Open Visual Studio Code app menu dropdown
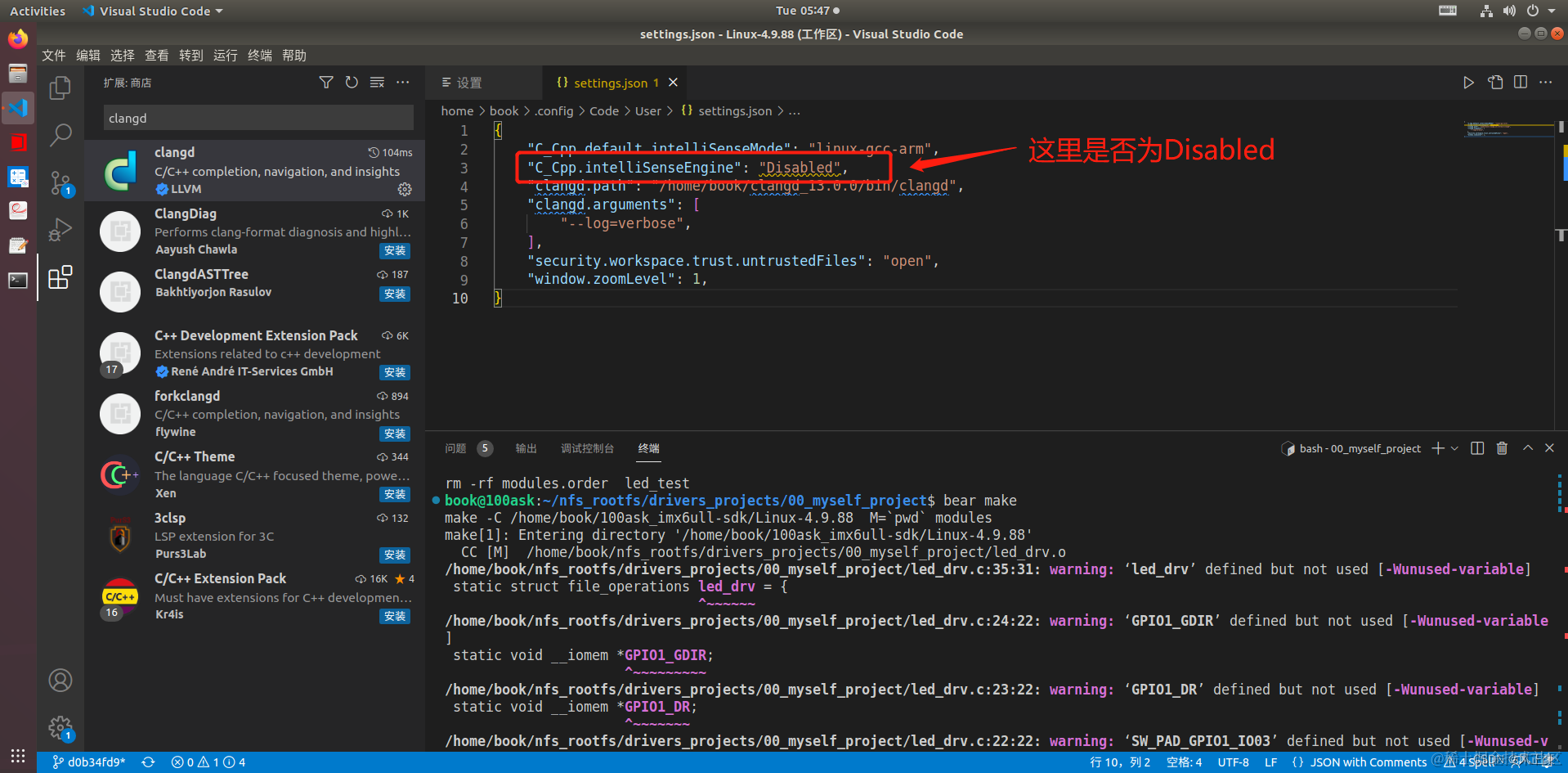The image size is (1568, 773). click(x=153, y=11)
